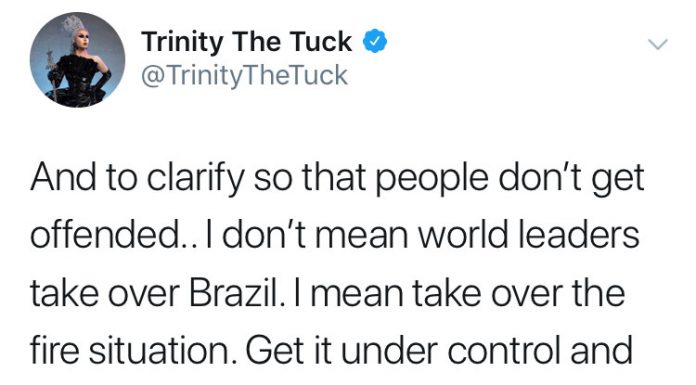696x385 pixels.
Task: Click the word "Trinity" in display name
Action: [182, 42]
